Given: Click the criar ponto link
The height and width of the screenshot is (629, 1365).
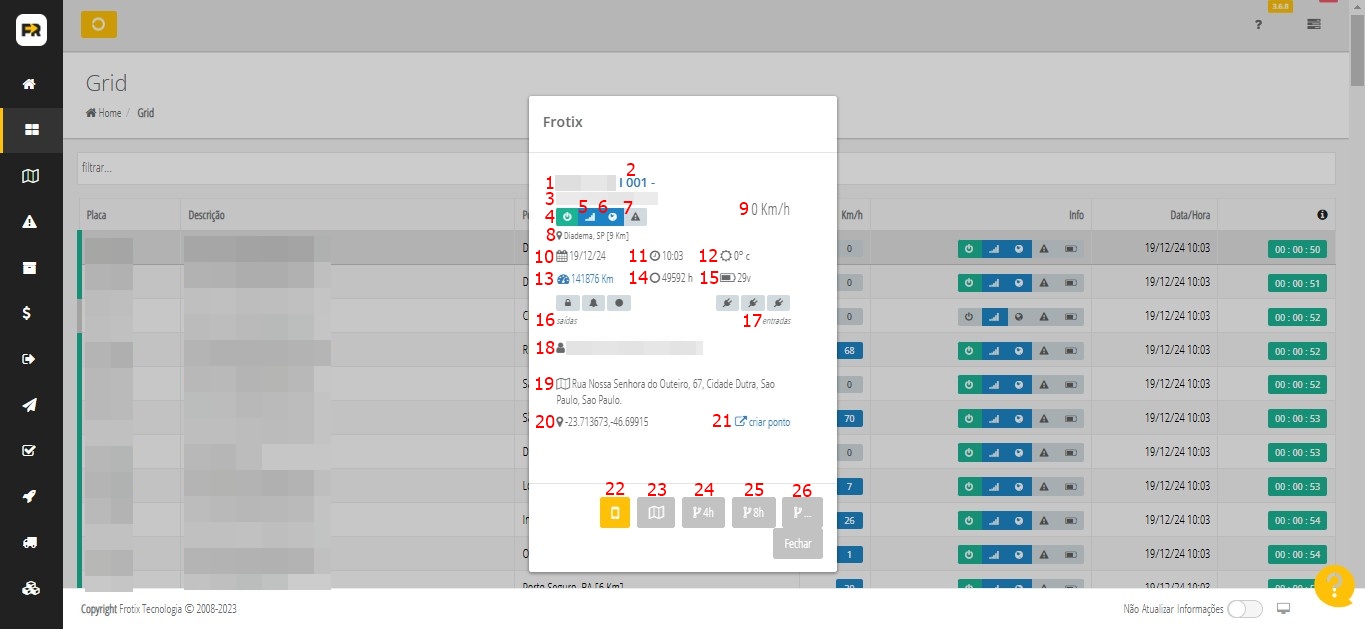Looking at the screenshot, I should pos(763,422).
